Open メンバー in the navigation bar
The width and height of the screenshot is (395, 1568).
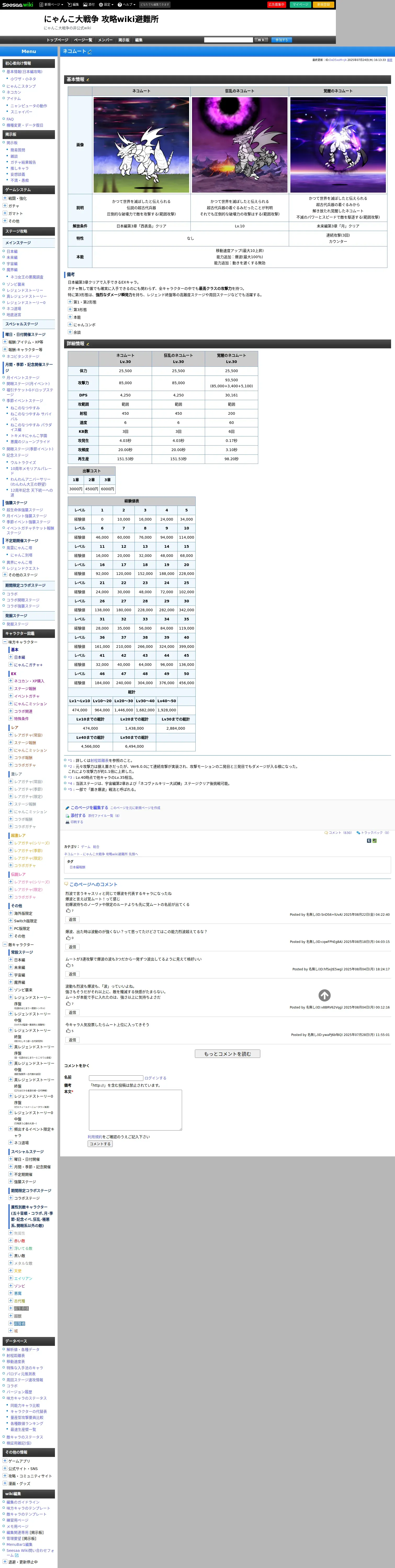[105, 40]
